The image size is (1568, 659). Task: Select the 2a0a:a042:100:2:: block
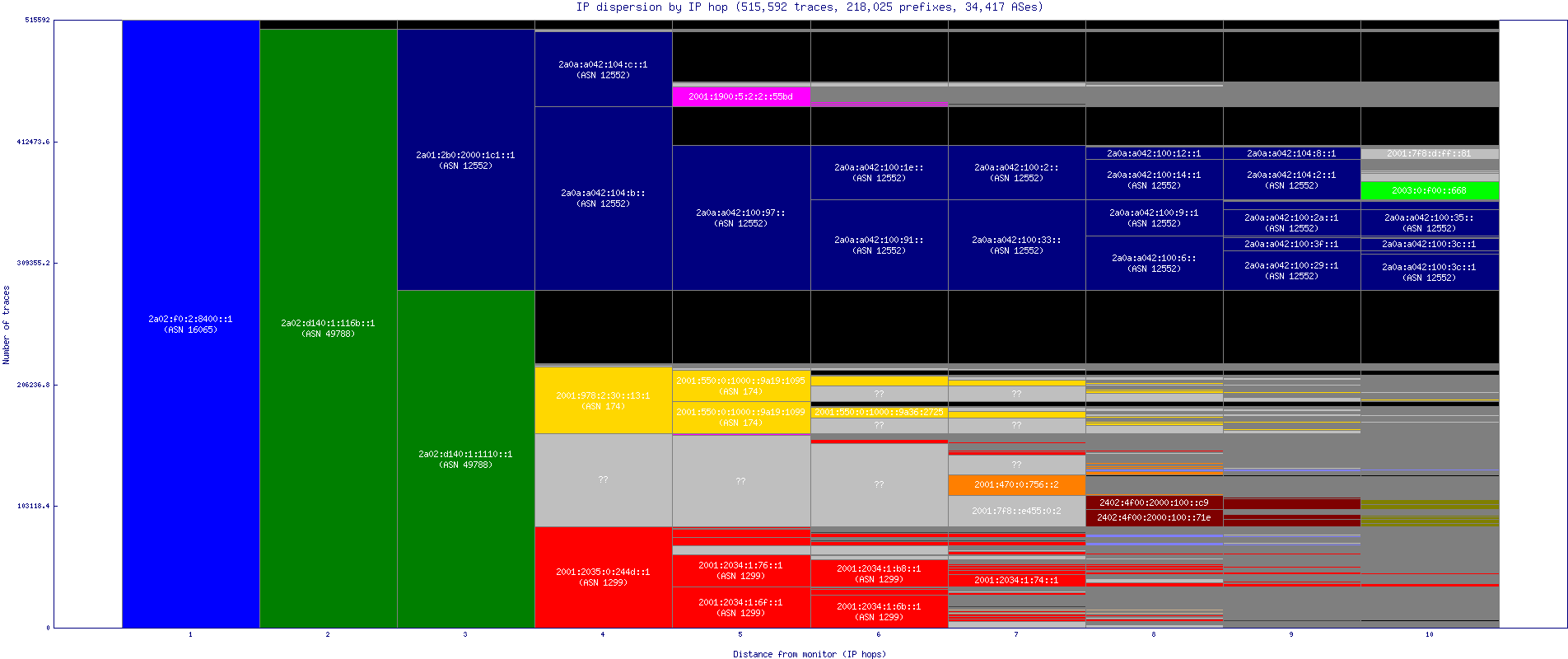click(1017, 172)
